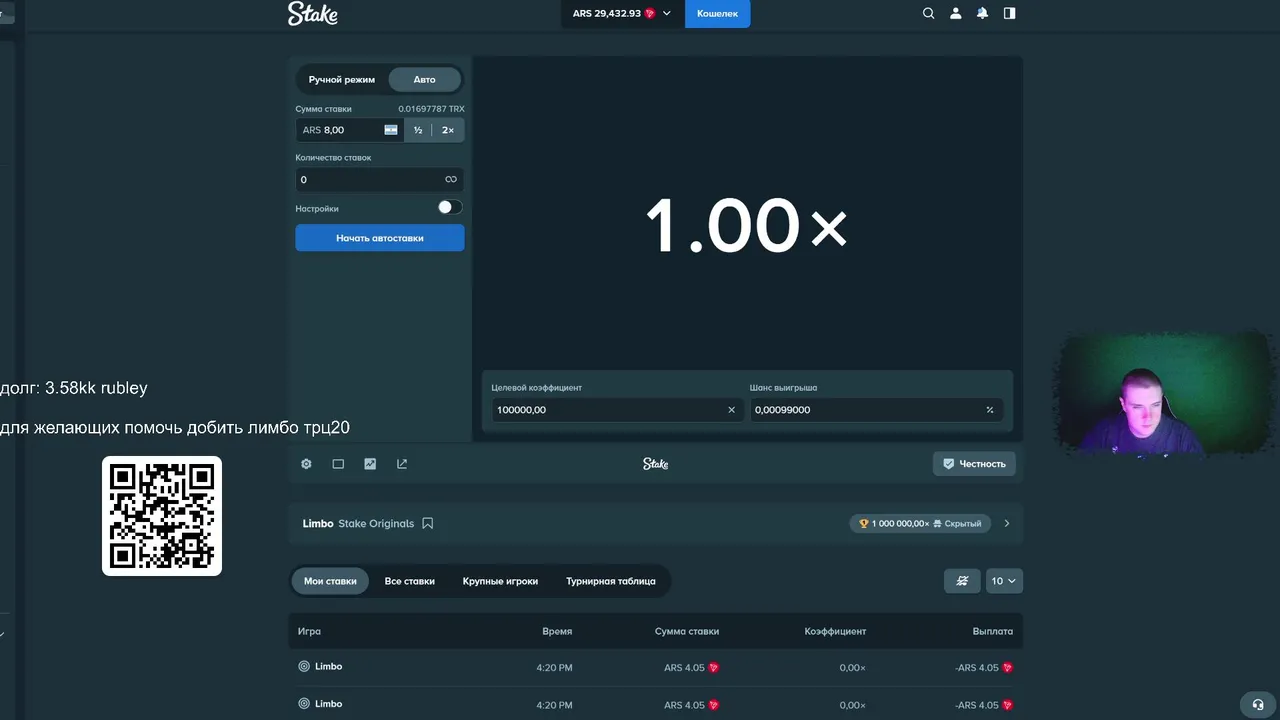The height and width of the screenshot is (720, 1280).
Task: Click the Количество ставок input field
Action: [380, 180]
